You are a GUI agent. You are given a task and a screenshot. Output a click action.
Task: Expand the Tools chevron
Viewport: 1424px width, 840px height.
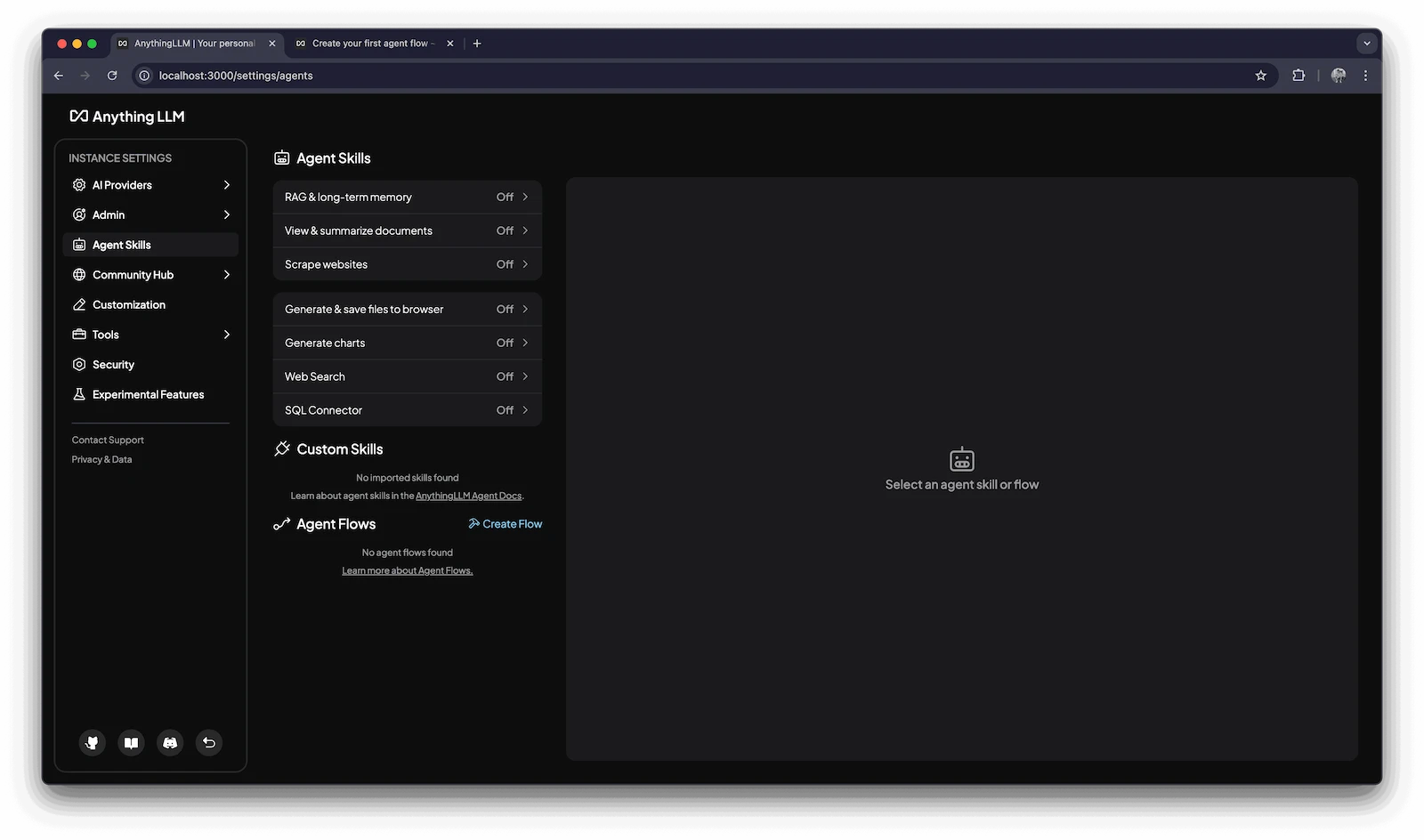coord(227,335)
